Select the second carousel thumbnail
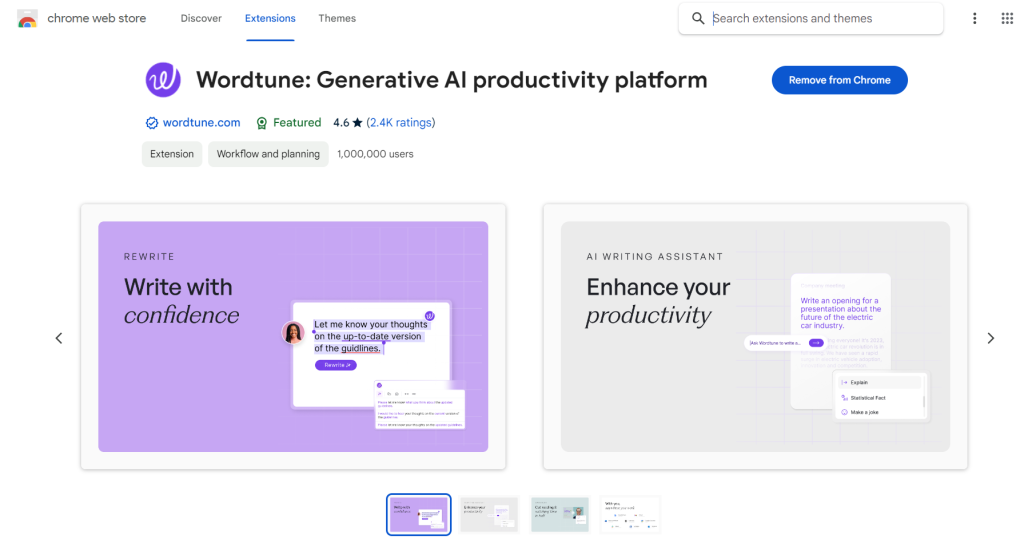Viewport: 1024px width, 559px height. pos(489,515)
